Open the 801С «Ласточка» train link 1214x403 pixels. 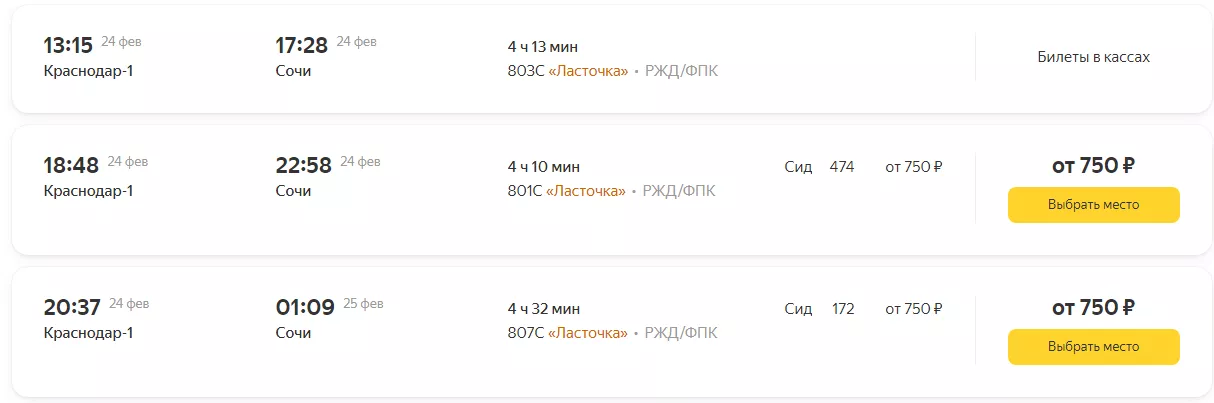coord(566,191)
